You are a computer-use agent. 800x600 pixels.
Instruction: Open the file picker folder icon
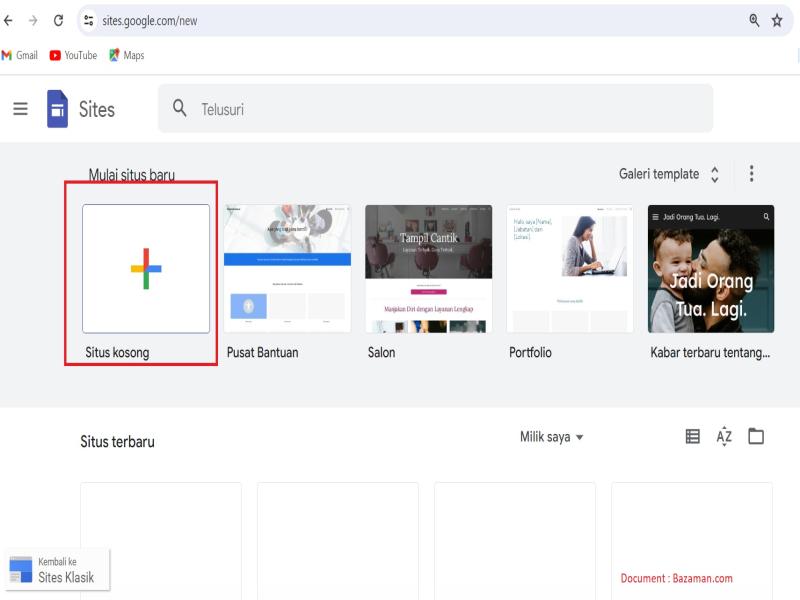(x=756, y=436)
